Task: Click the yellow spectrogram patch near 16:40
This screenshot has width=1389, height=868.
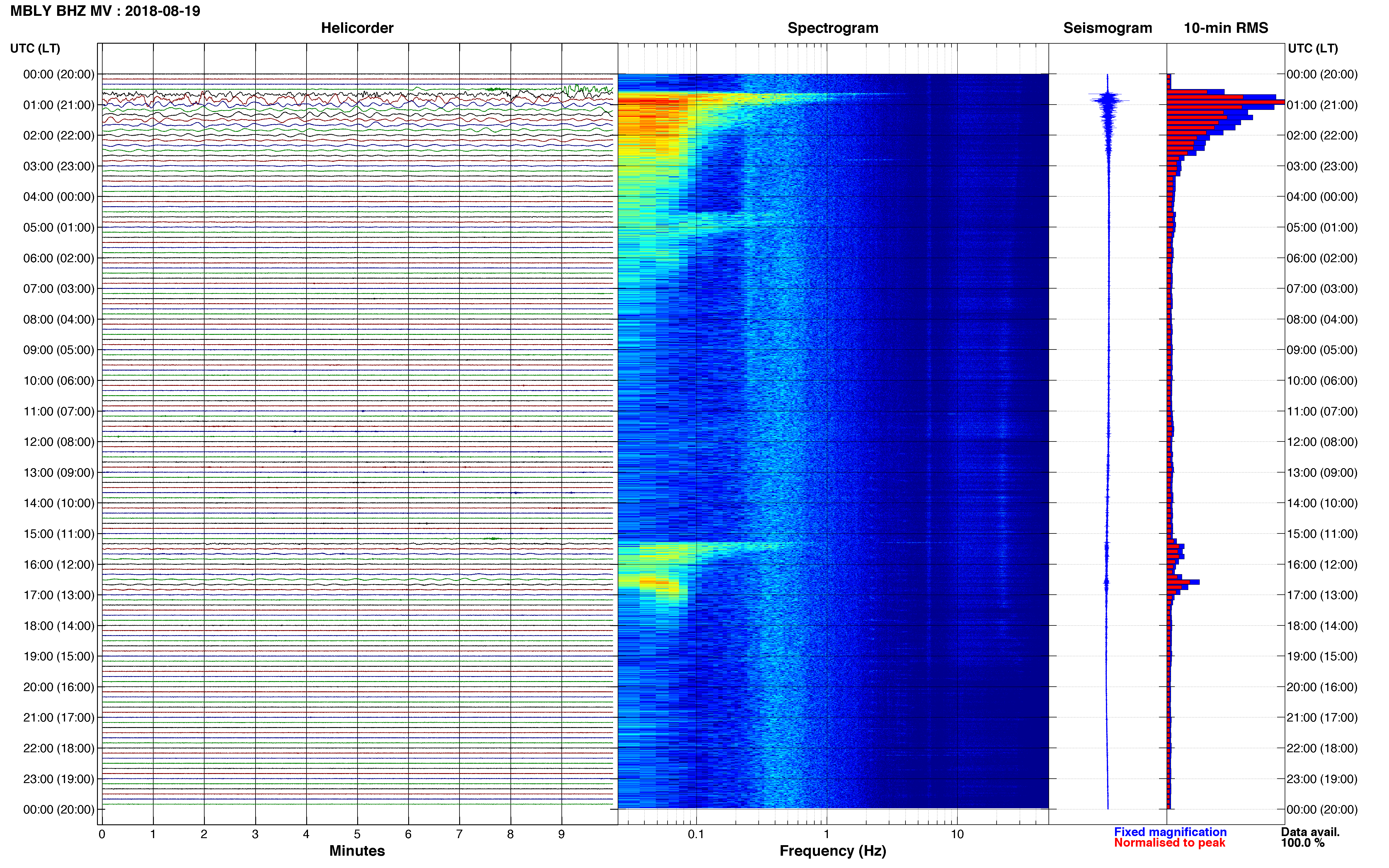Action: (655, 582)
